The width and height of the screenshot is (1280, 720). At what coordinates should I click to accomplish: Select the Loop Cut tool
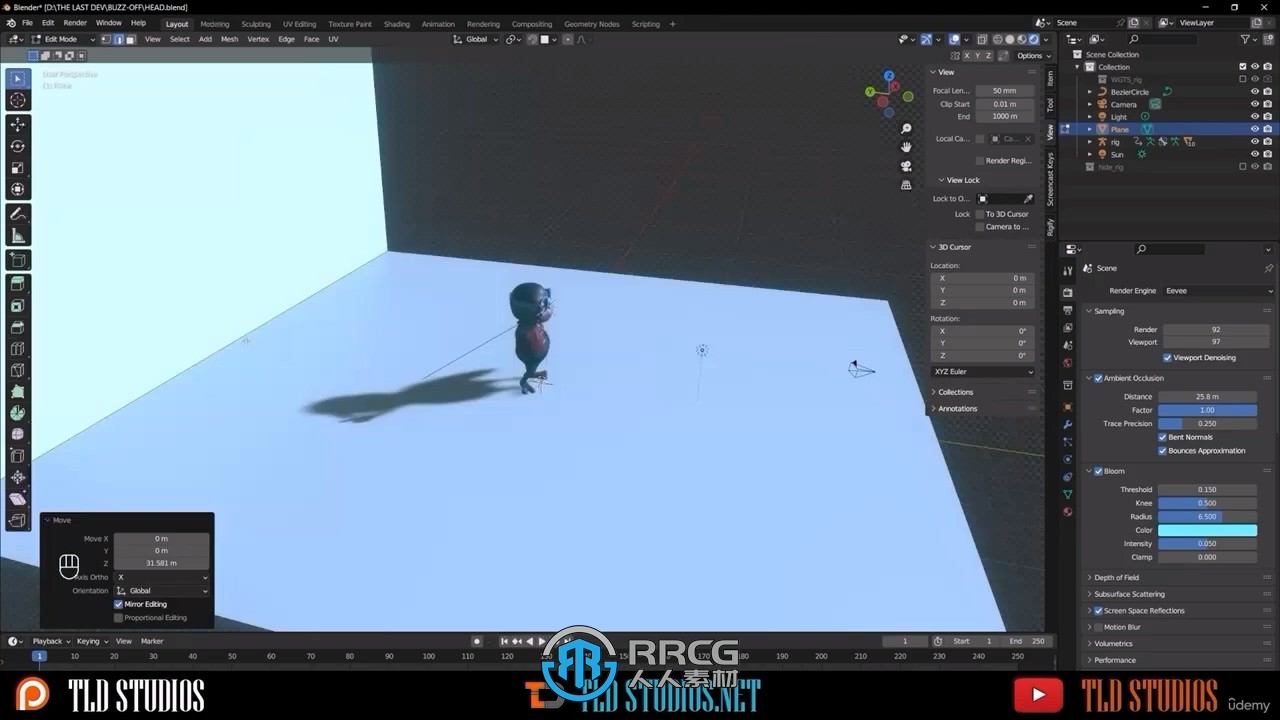click(18, 349)
